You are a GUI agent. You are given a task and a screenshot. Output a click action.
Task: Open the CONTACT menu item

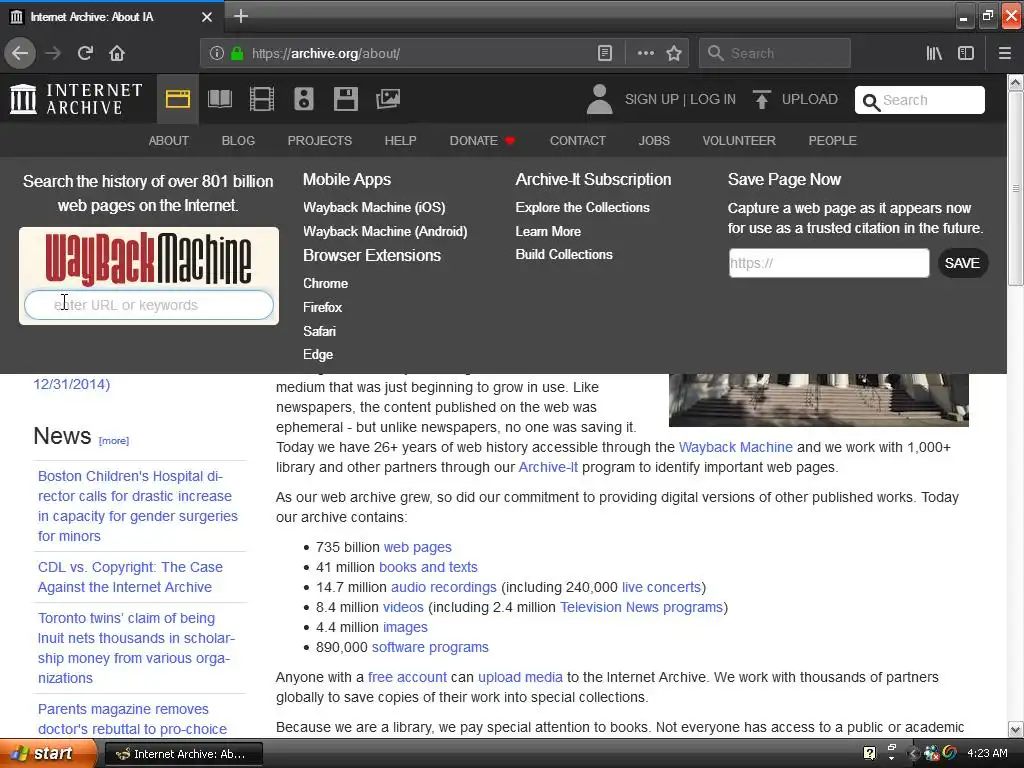577,140
